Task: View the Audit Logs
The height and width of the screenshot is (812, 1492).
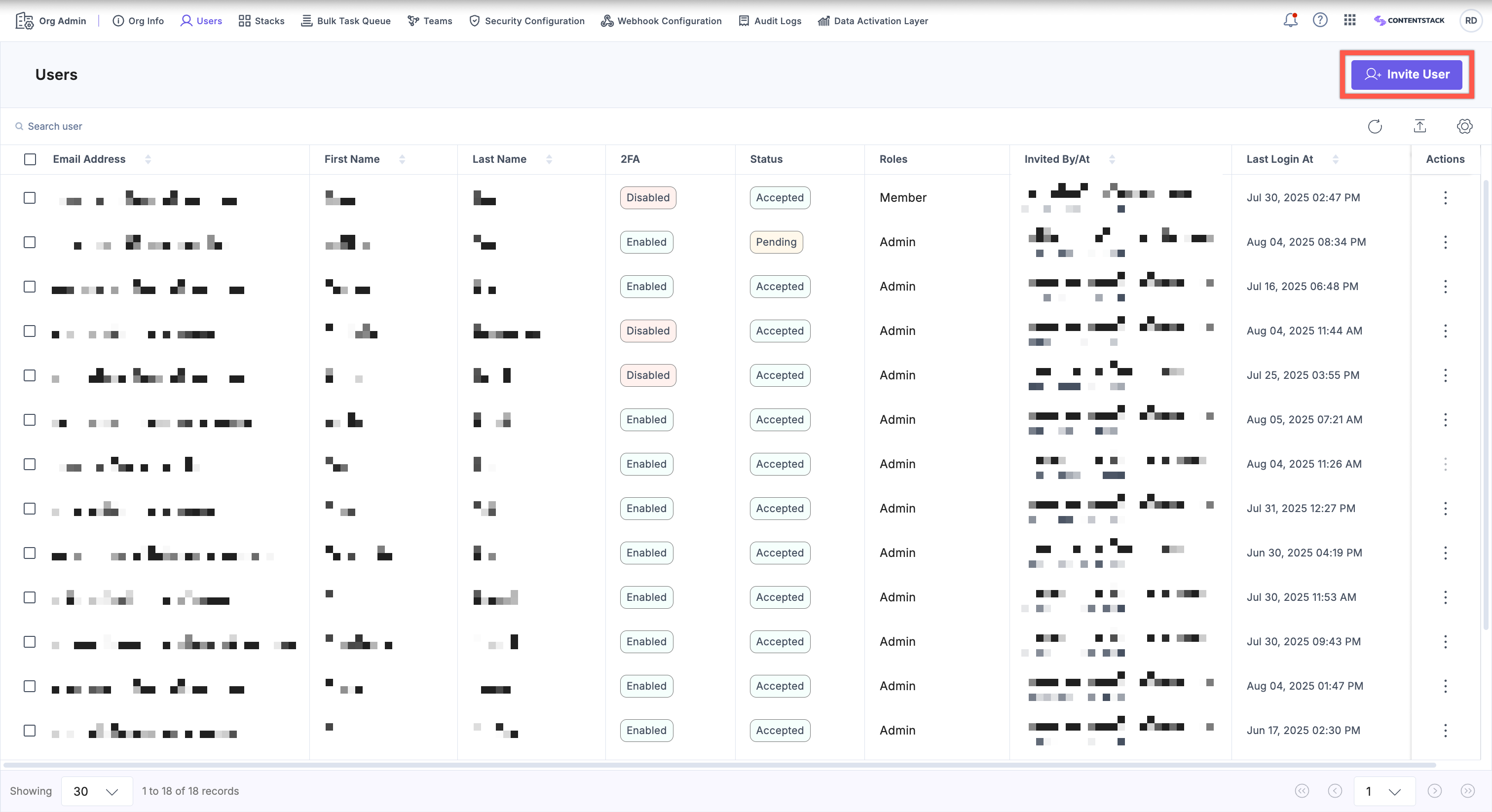Action: [770, 21]
